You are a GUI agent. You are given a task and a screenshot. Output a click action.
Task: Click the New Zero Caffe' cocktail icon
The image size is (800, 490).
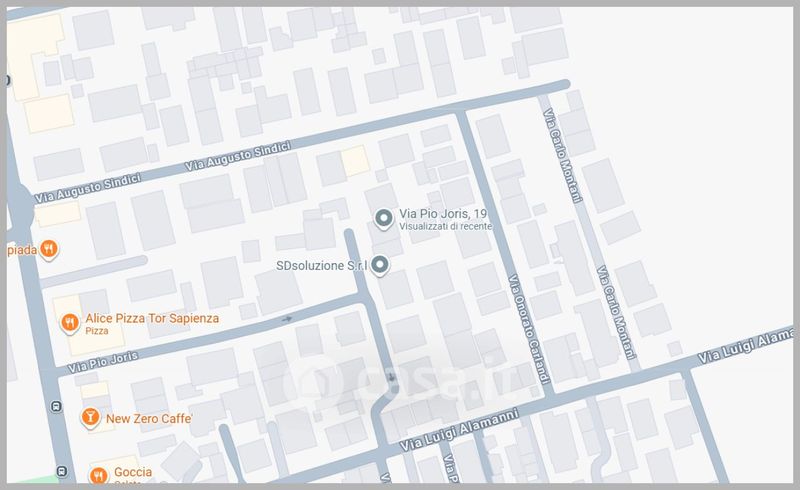[x=90, y=418]
